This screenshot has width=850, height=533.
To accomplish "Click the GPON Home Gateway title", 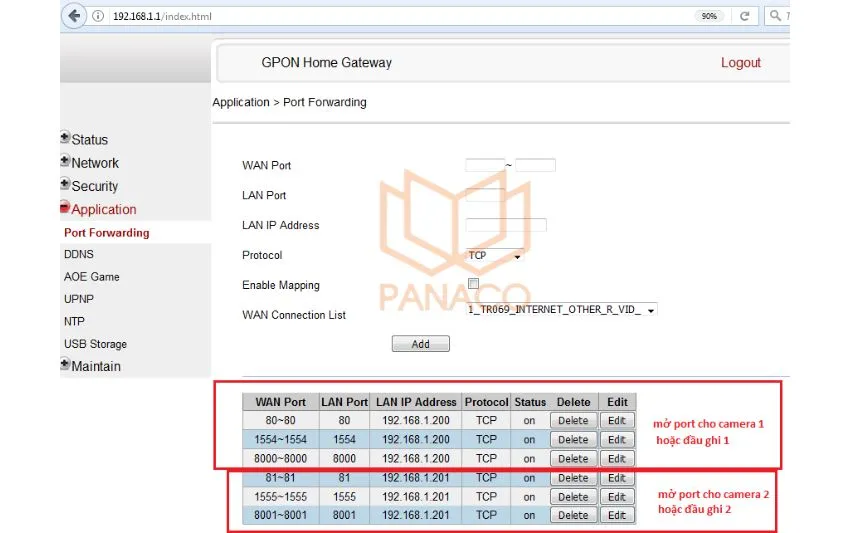I will tap(326, 63).
